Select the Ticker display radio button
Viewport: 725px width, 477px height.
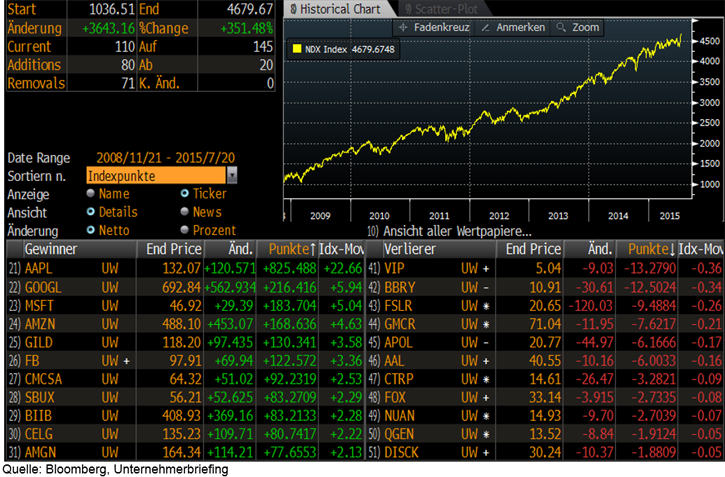pos(184,193)
